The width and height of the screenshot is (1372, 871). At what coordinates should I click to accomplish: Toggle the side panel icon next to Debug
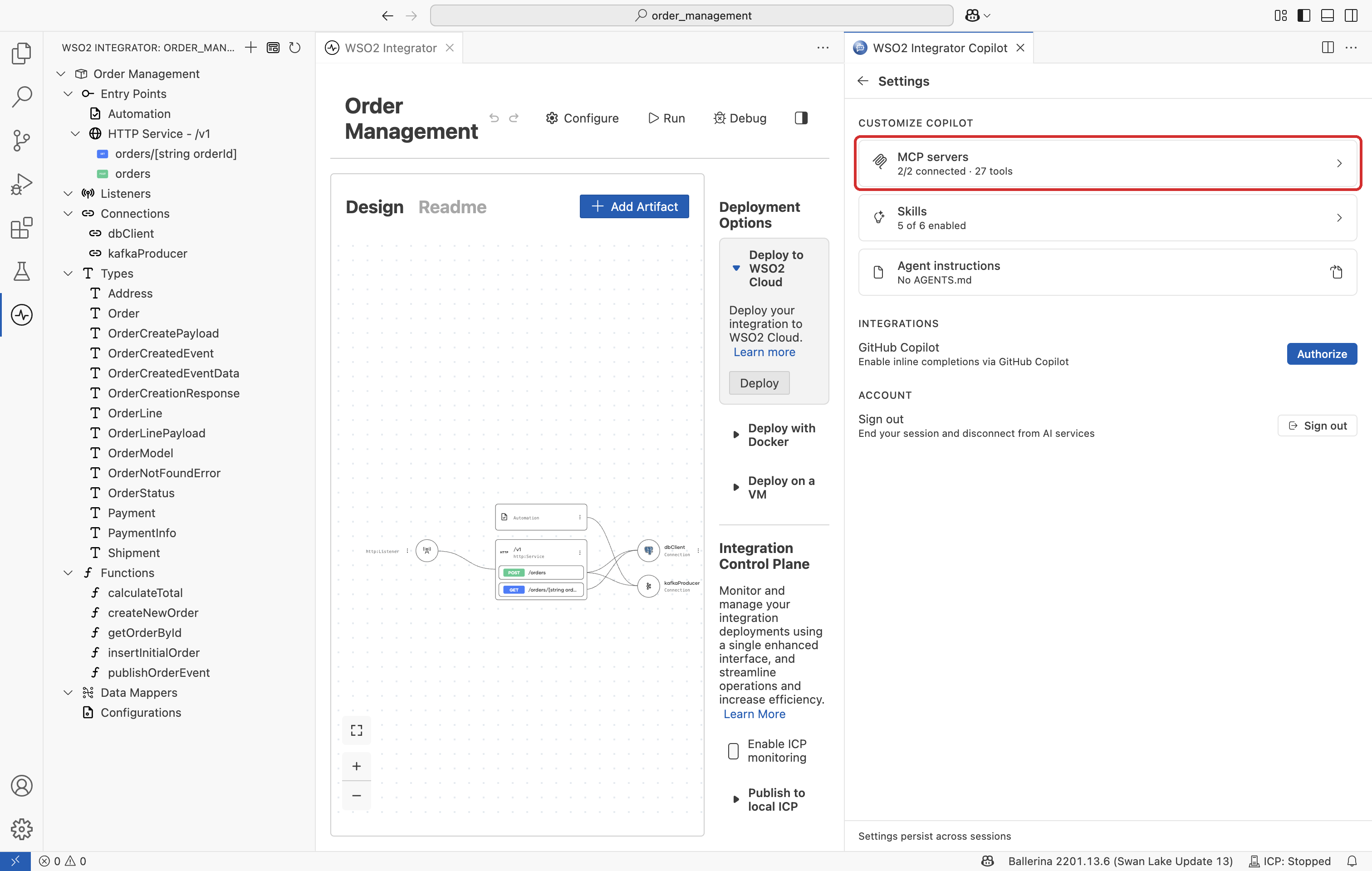point(801,118)
